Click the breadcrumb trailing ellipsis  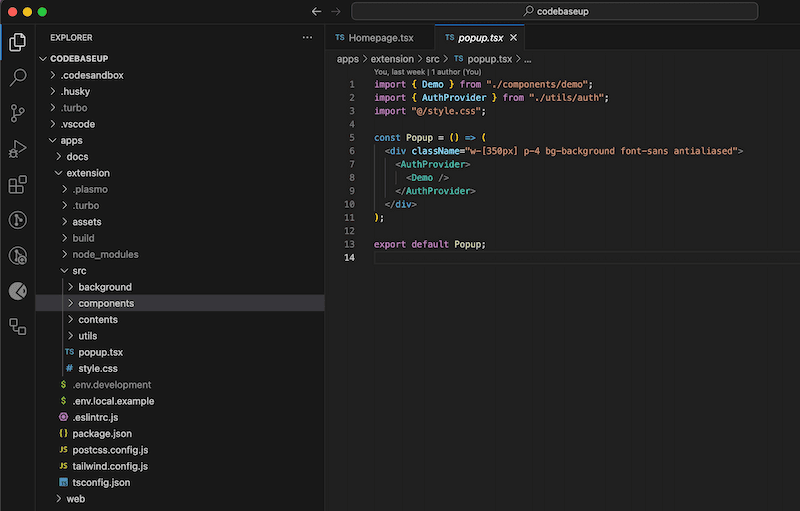click(x=528, y=59)
